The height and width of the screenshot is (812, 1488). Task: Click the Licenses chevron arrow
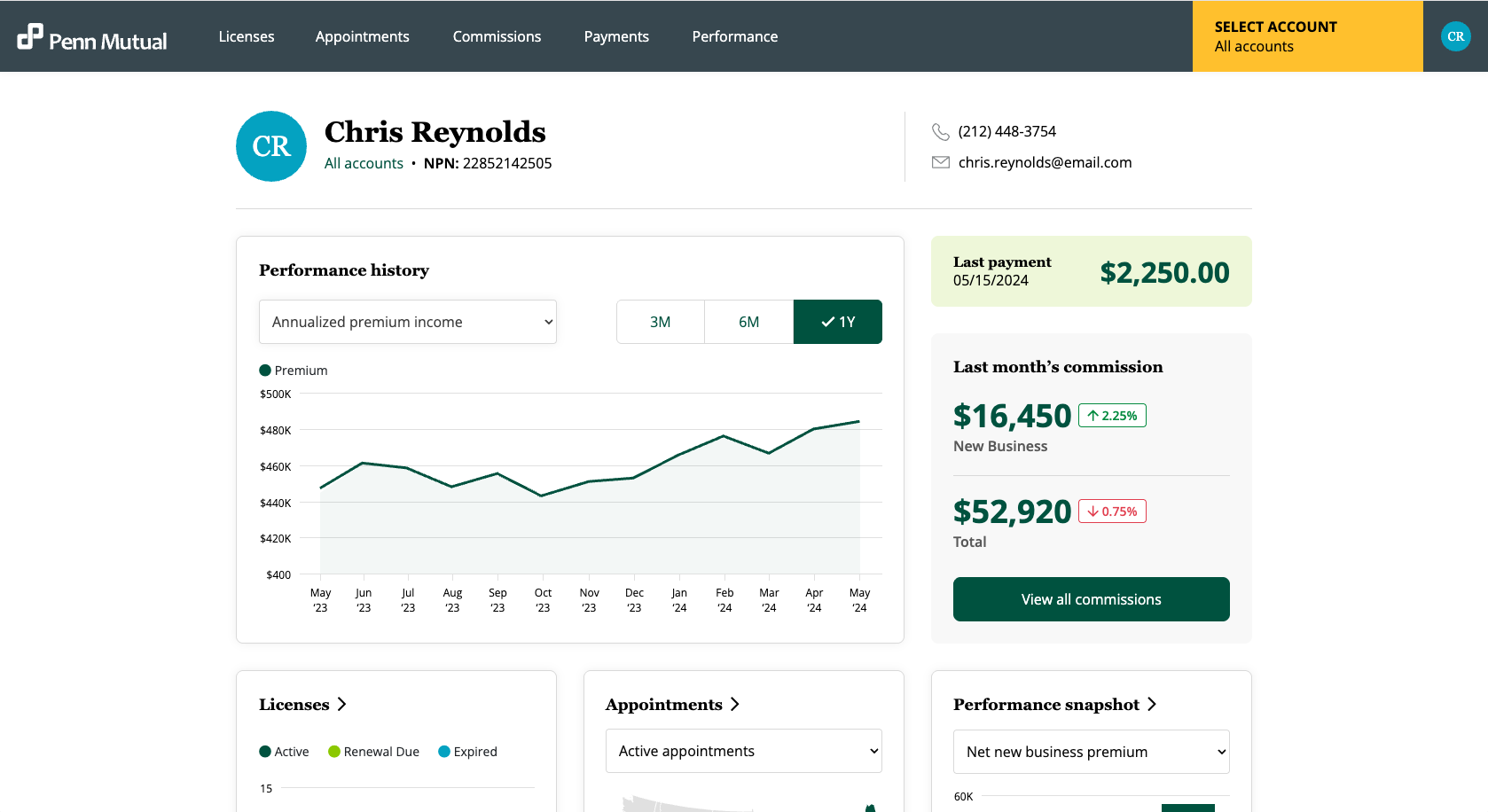click(x=342, y=704)
